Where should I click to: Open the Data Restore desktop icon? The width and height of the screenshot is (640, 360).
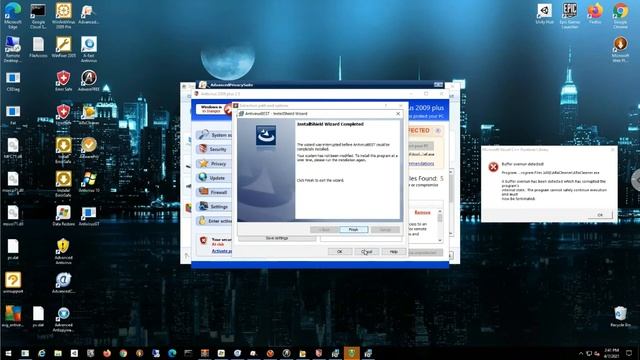click(63, 216)
